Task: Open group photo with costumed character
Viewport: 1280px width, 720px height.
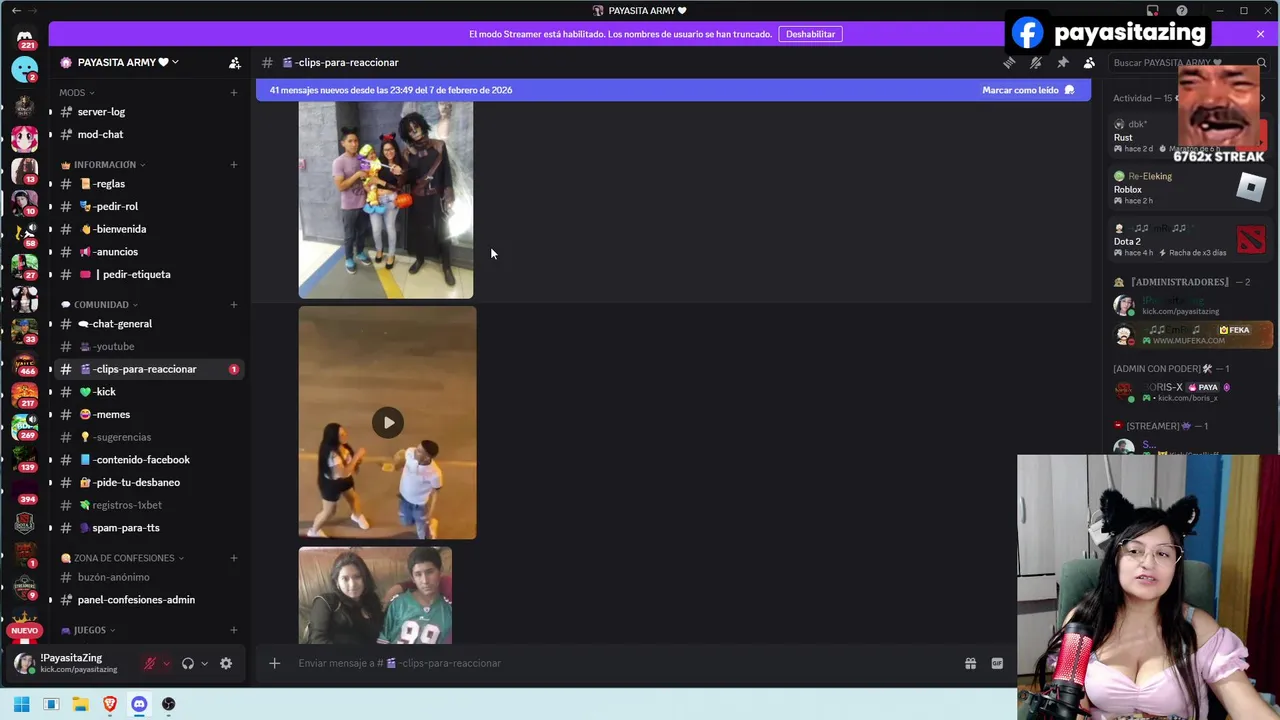Action: coord(386,199)
